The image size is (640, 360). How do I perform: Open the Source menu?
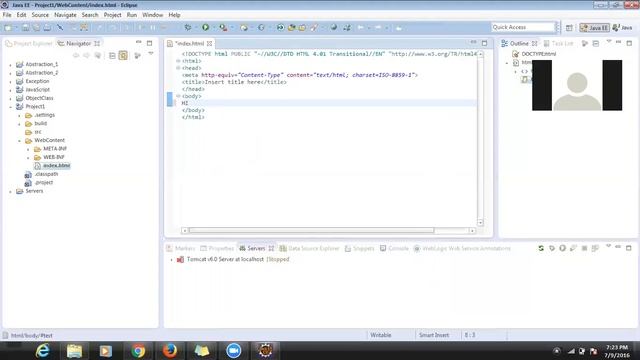tap(40, 15)
